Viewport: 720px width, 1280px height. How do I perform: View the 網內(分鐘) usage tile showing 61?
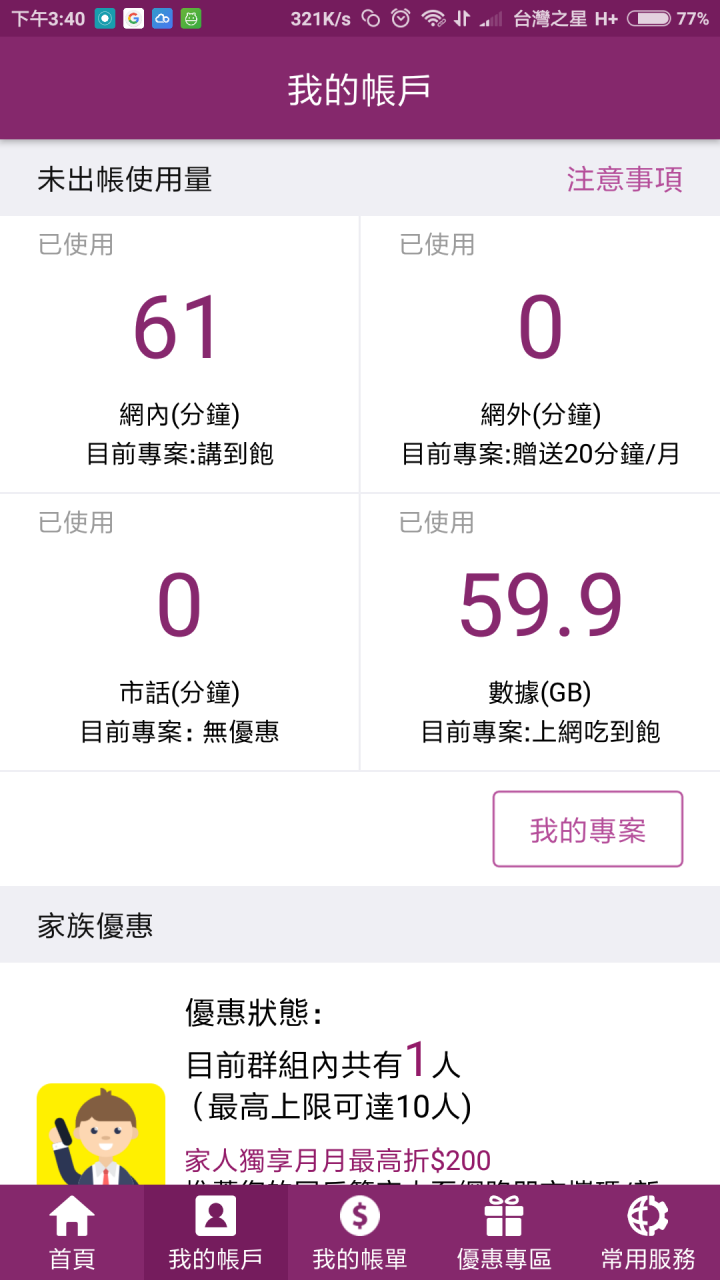pos(179,354)
